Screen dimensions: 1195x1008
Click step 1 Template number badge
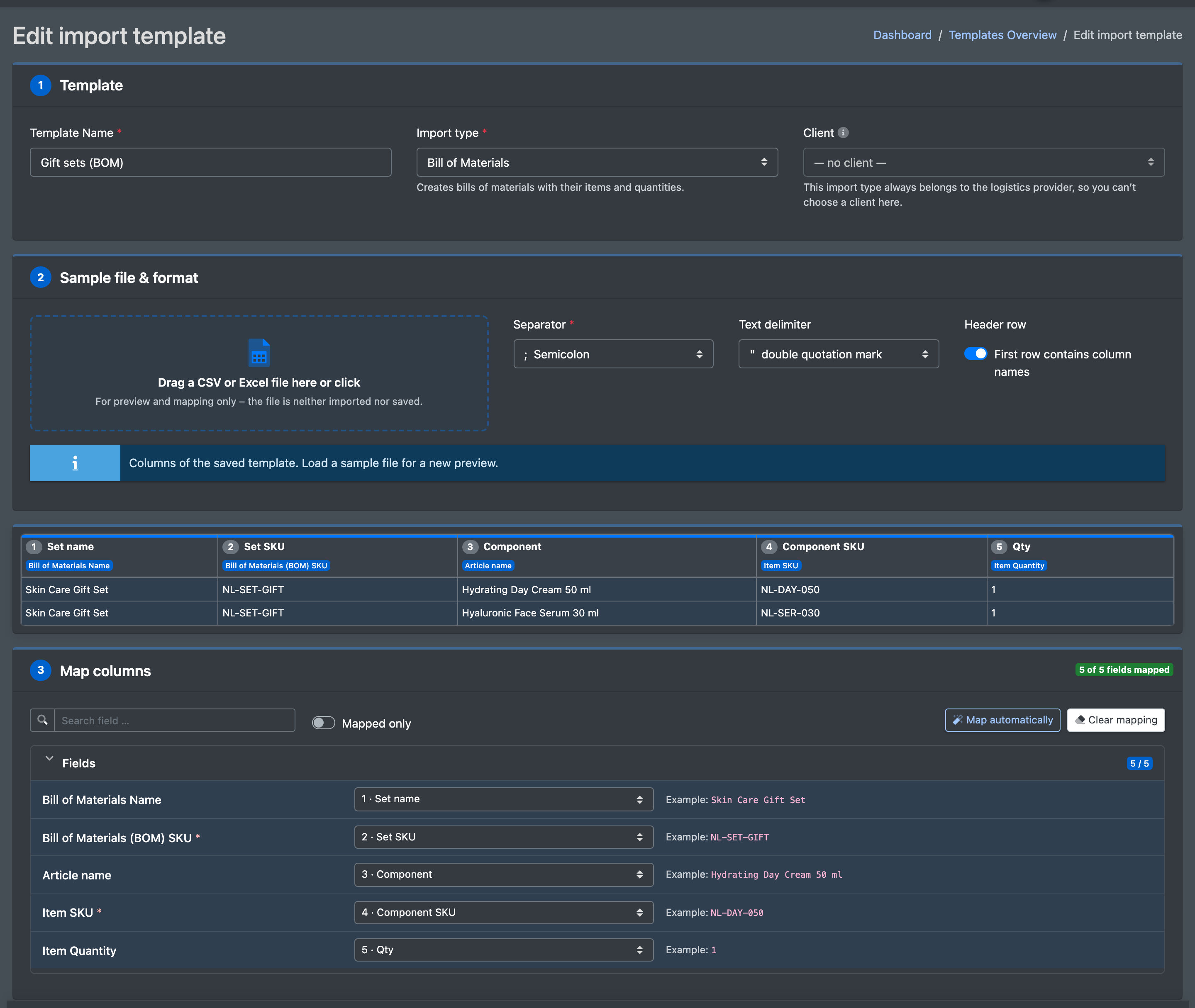click(x=41, y=85)
